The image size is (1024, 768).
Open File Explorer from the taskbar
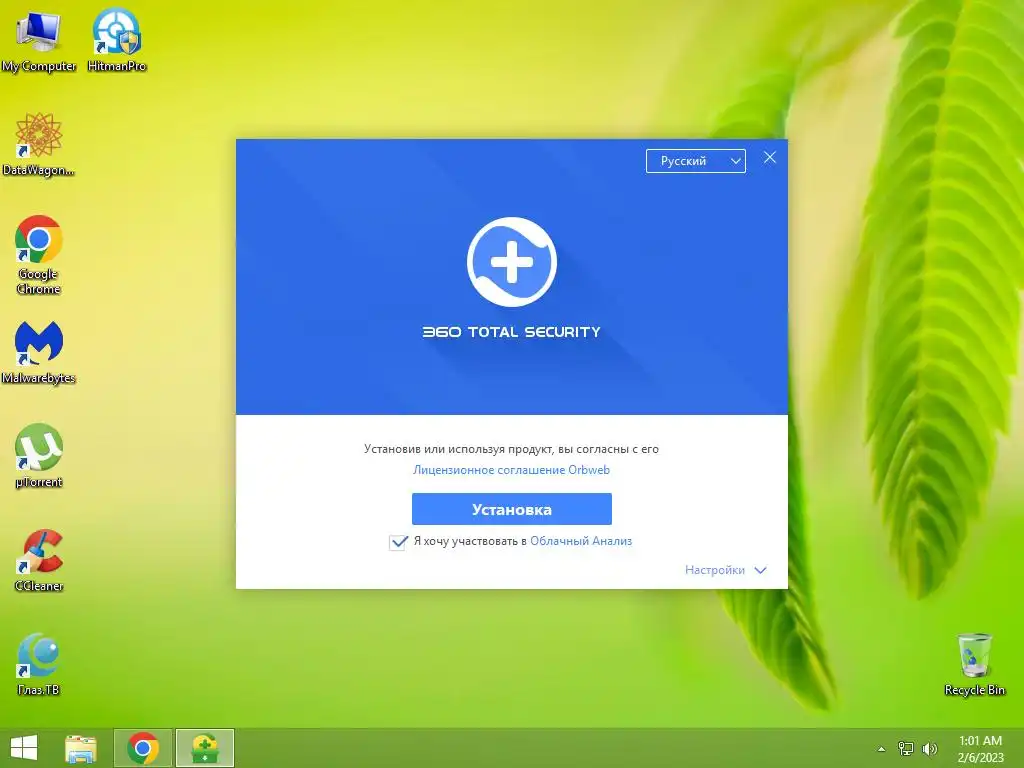click(81, 748)
